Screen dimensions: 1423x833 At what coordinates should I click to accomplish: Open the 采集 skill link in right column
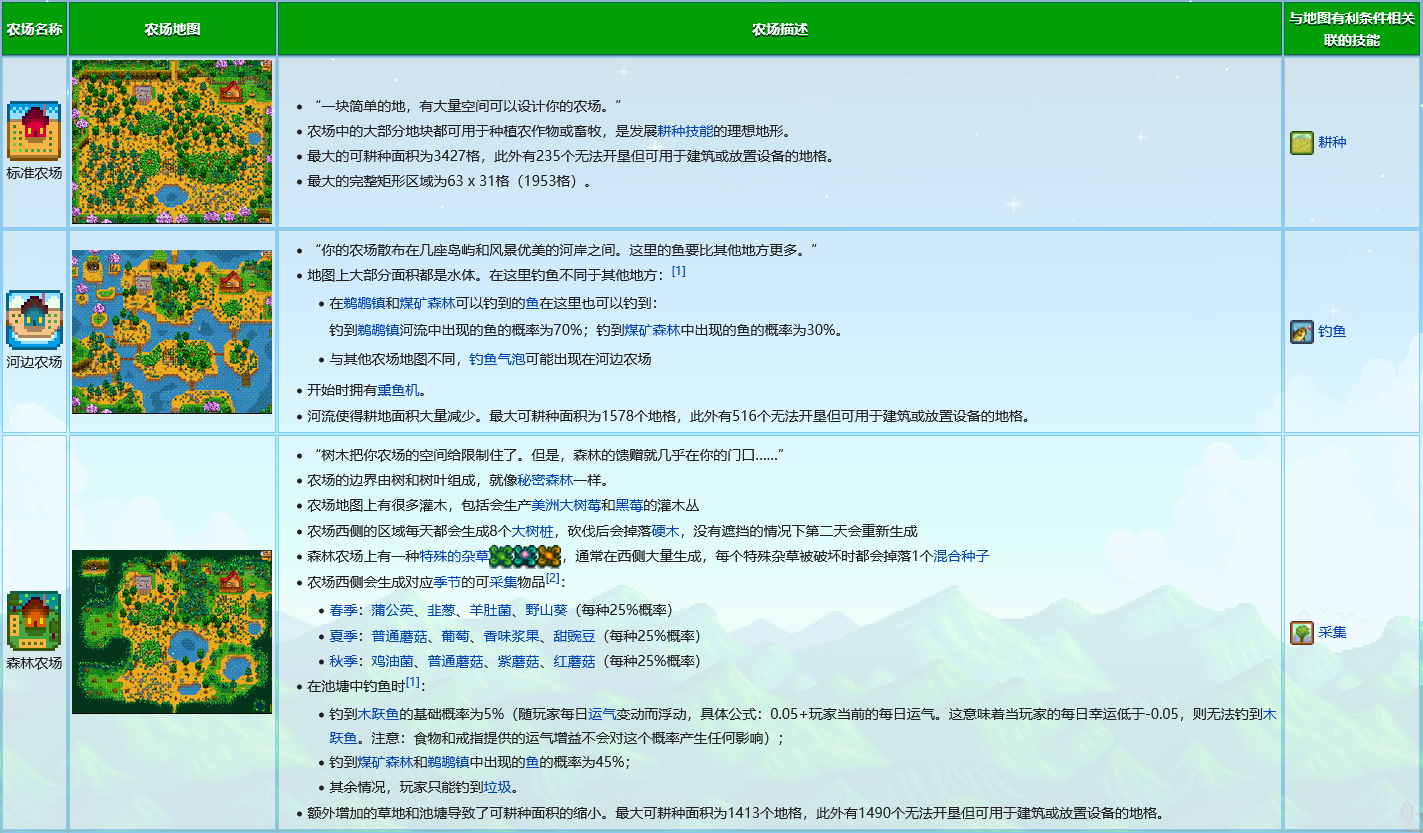1332,633
